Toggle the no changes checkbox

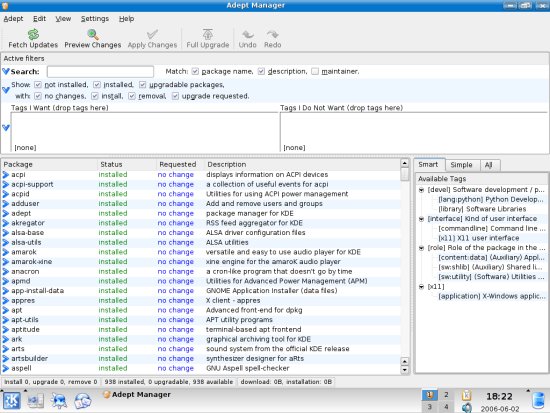pos(38,96)
